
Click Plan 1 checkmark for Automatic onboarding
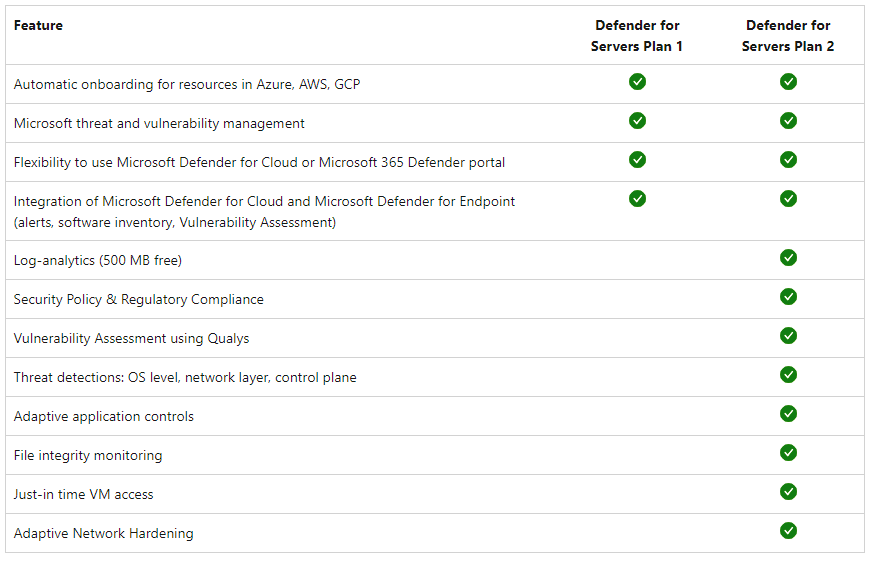coord(637,82)
